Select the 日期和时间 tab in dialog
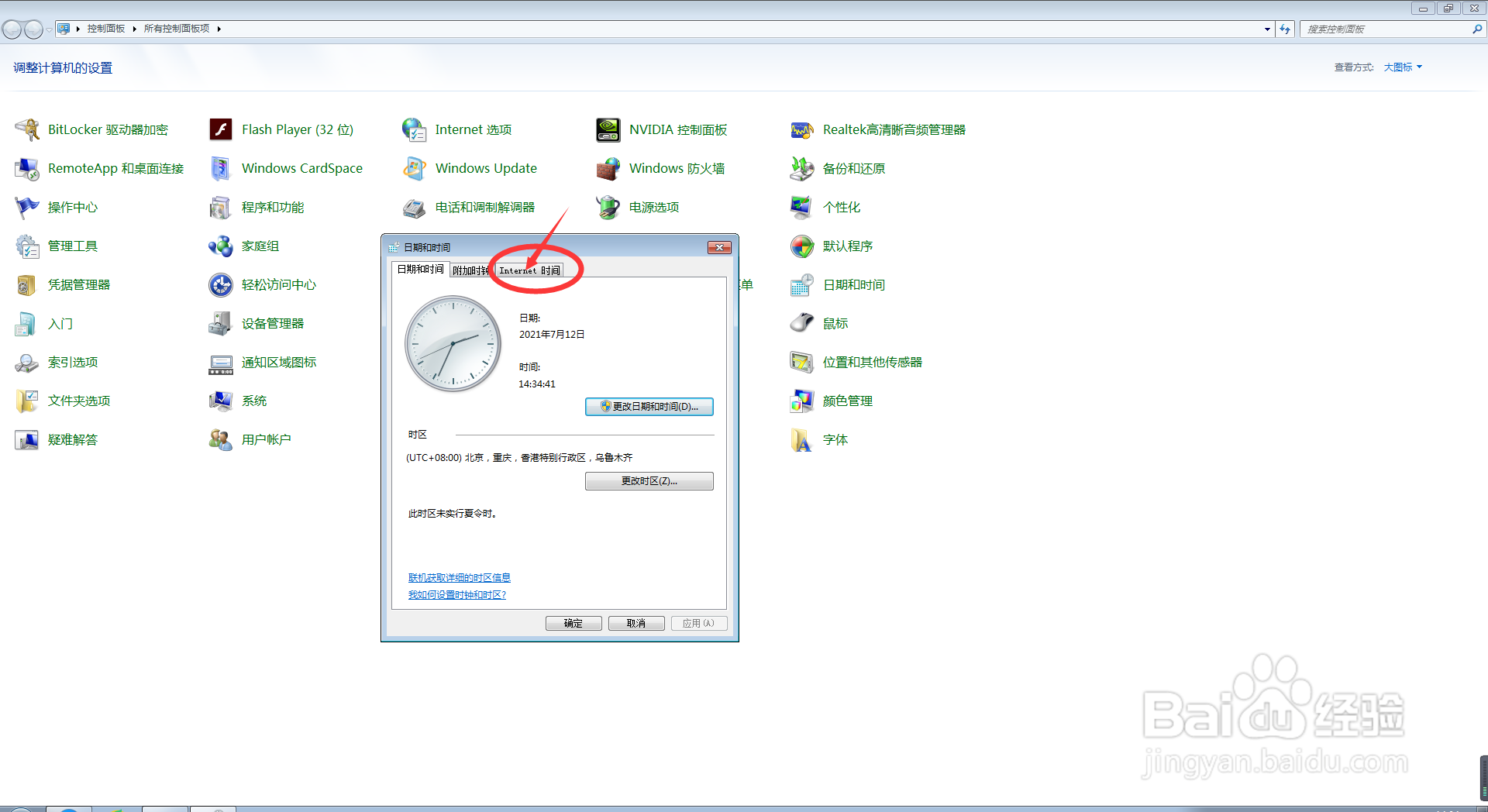 click(420, 269)
